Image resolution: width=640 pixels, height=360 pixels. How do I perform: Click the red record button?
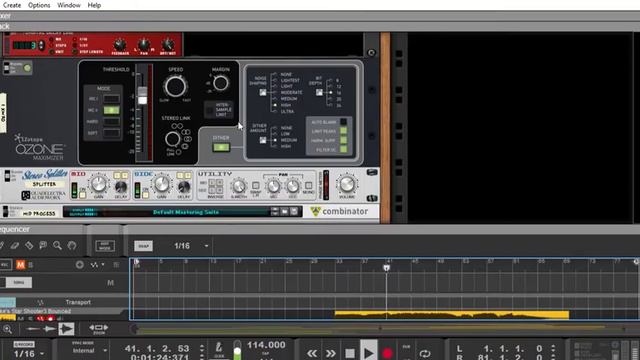coord(387,353)
